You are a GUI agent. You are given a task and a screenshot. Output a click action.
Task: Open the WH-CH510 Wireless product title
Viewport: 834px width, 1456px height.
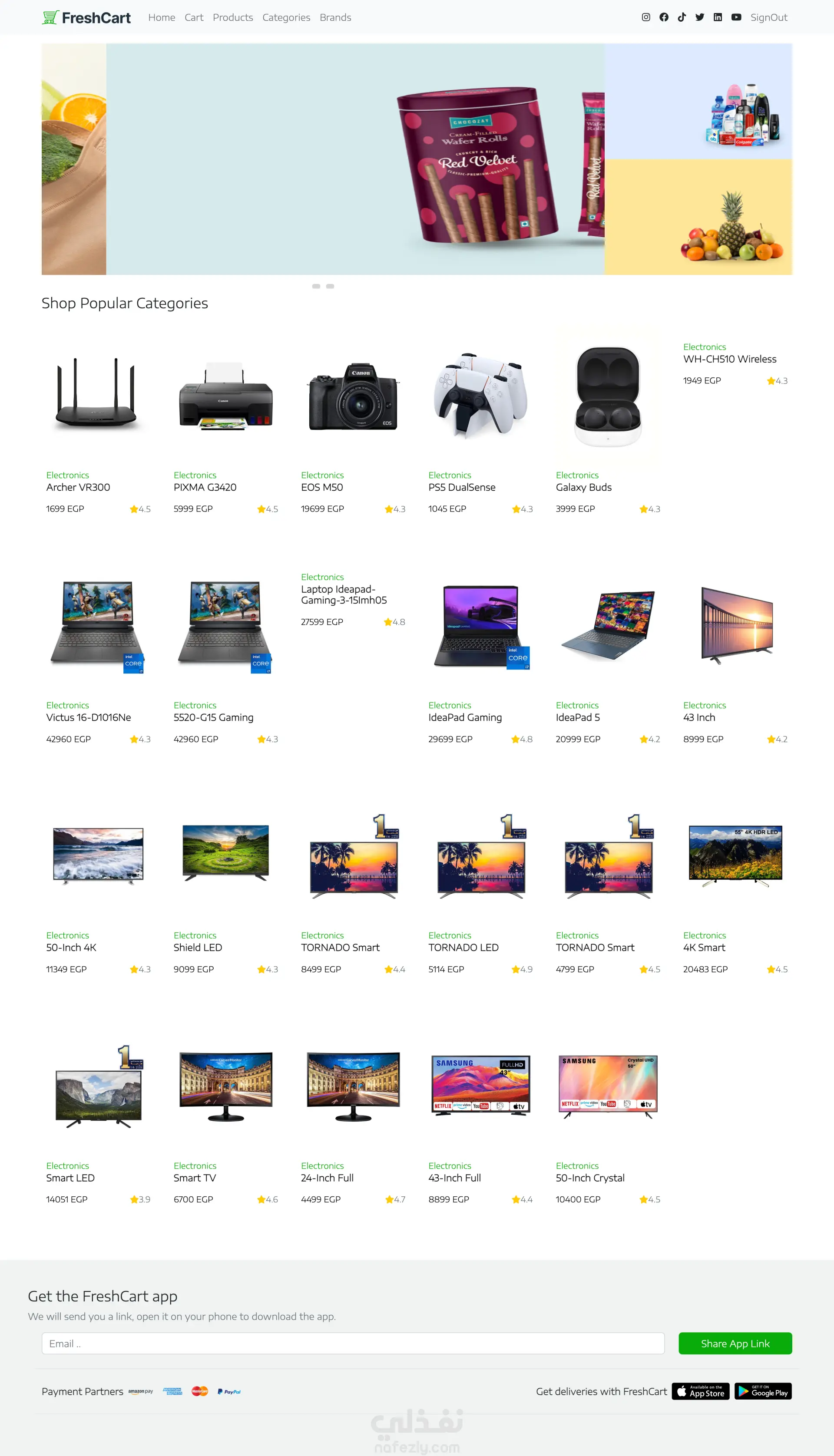pos(729,359)
